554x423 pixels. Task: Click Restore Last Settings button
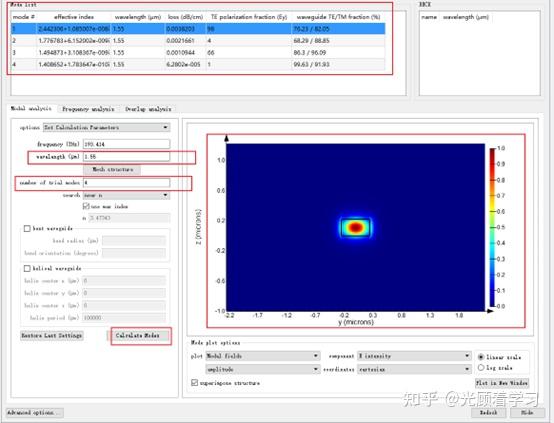point(52,335)
